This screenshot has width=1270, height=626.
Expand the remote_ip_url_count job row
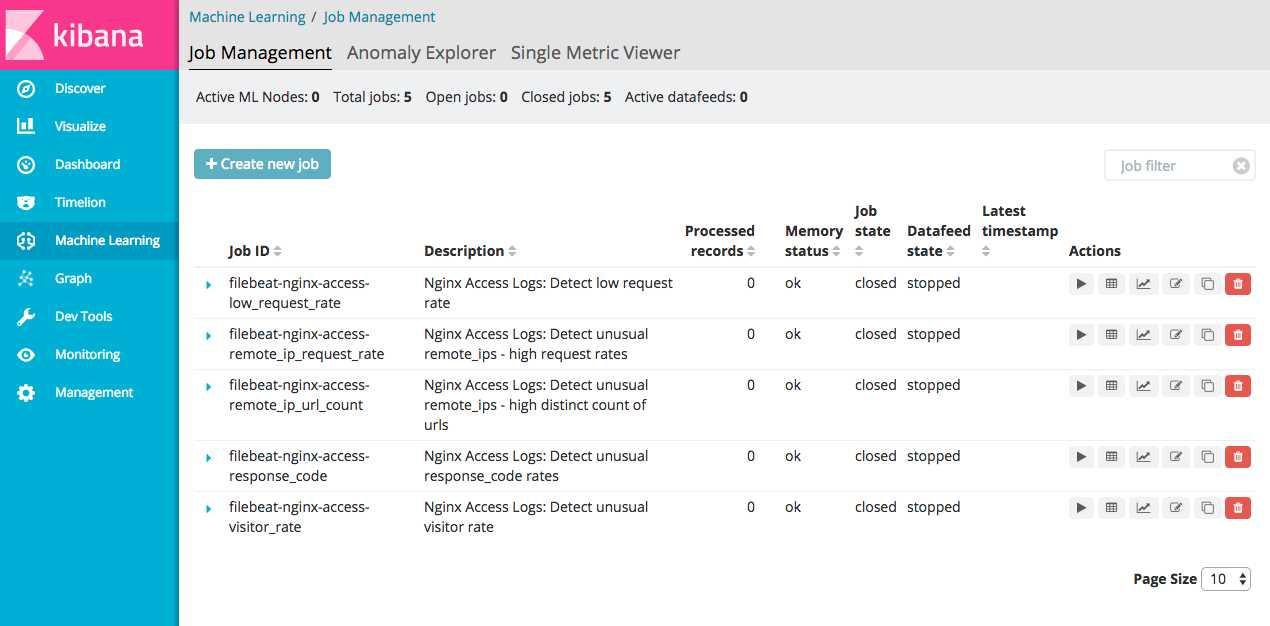coord(208,387)
